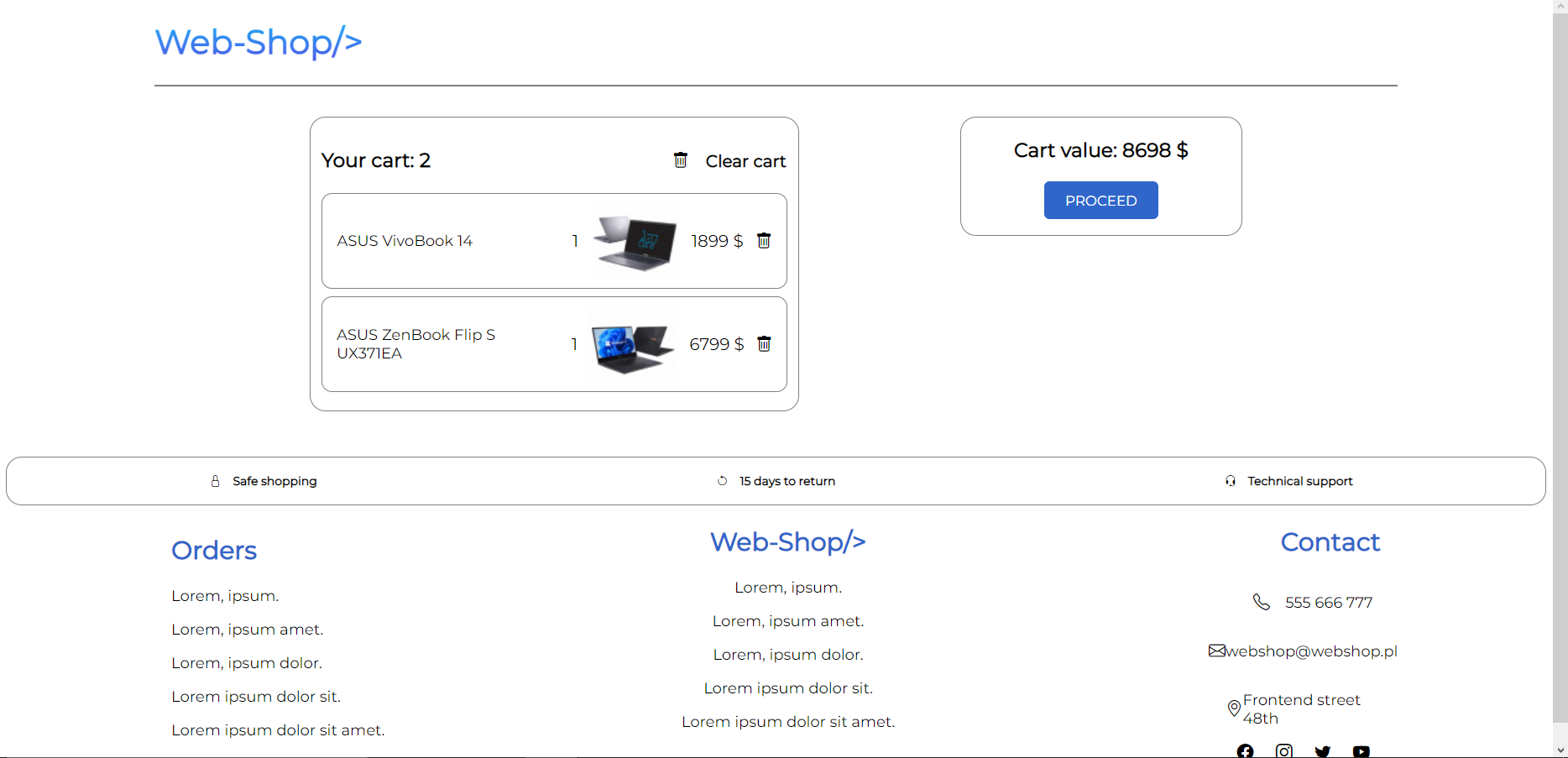Click the padlock icon beside Safe shopping

[215, 481]
